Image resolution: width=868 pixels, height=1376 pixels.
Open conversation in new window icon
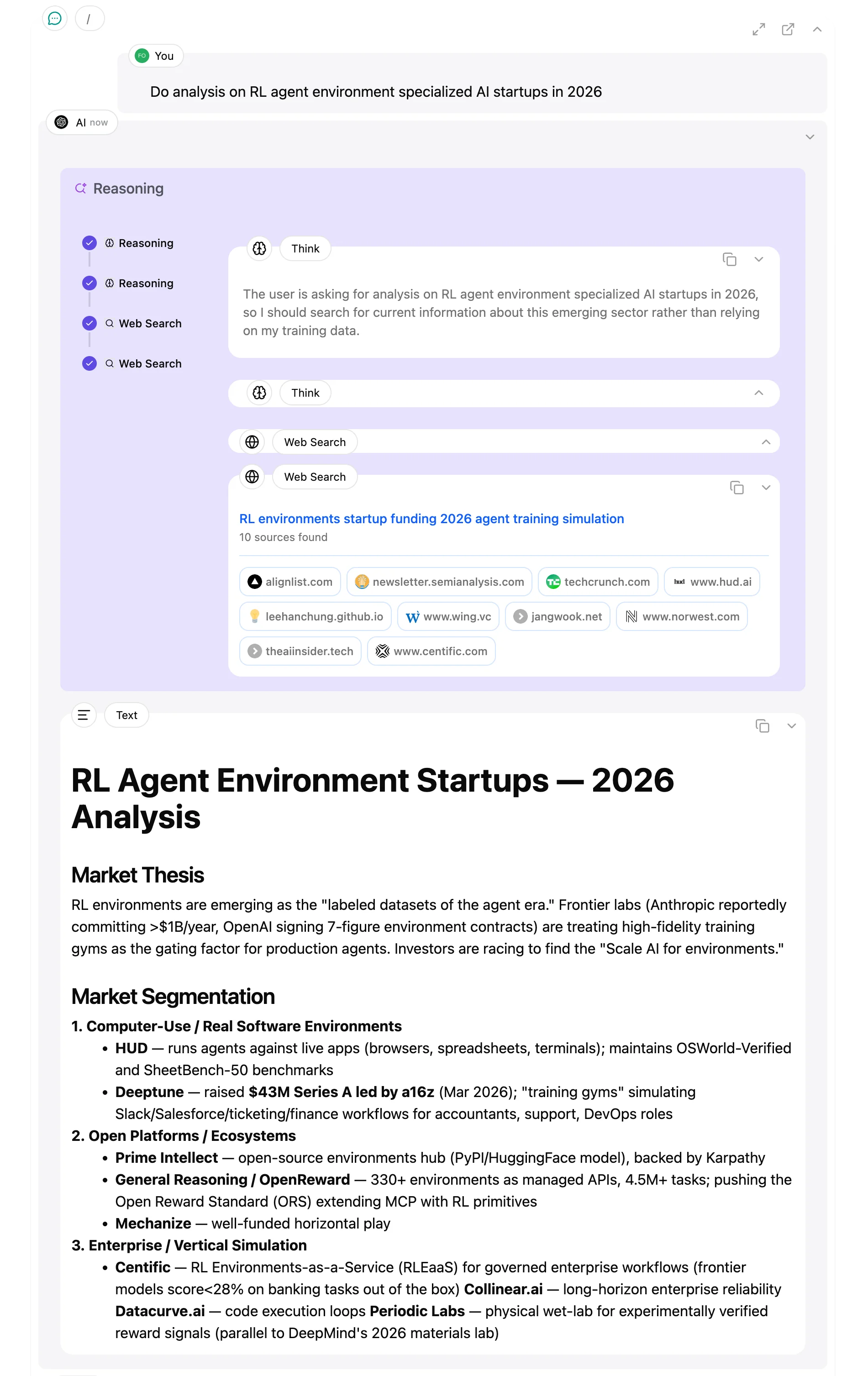click(788, 30)
